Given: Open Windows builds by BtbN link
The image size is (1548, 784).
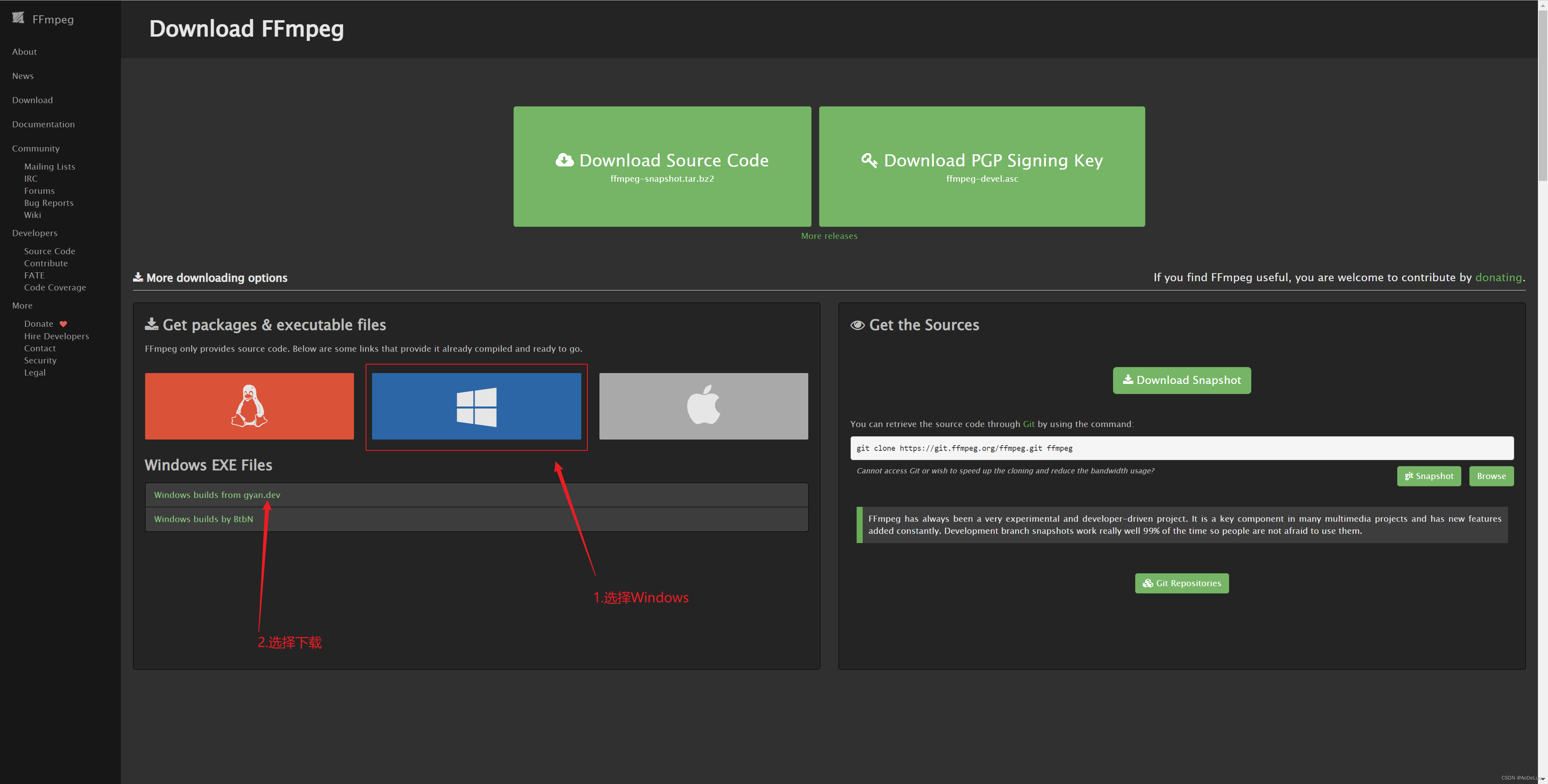Looking at the screenshot, I should pyautogui.click(x=203, y=519).
